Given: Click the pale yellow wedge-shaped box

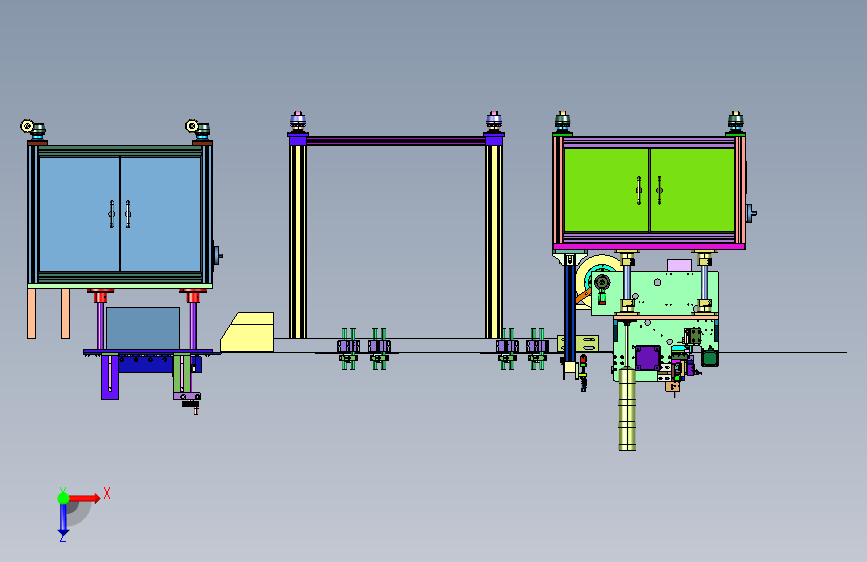Looking at the screenshot, I should [247, 332].
